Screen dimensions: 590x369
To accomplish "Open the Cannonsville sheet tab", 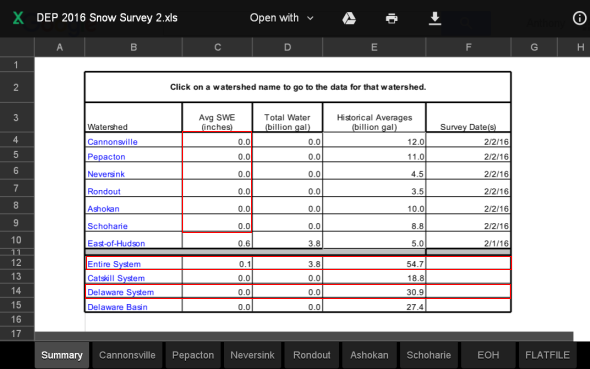I will click(x=127, y=355).
